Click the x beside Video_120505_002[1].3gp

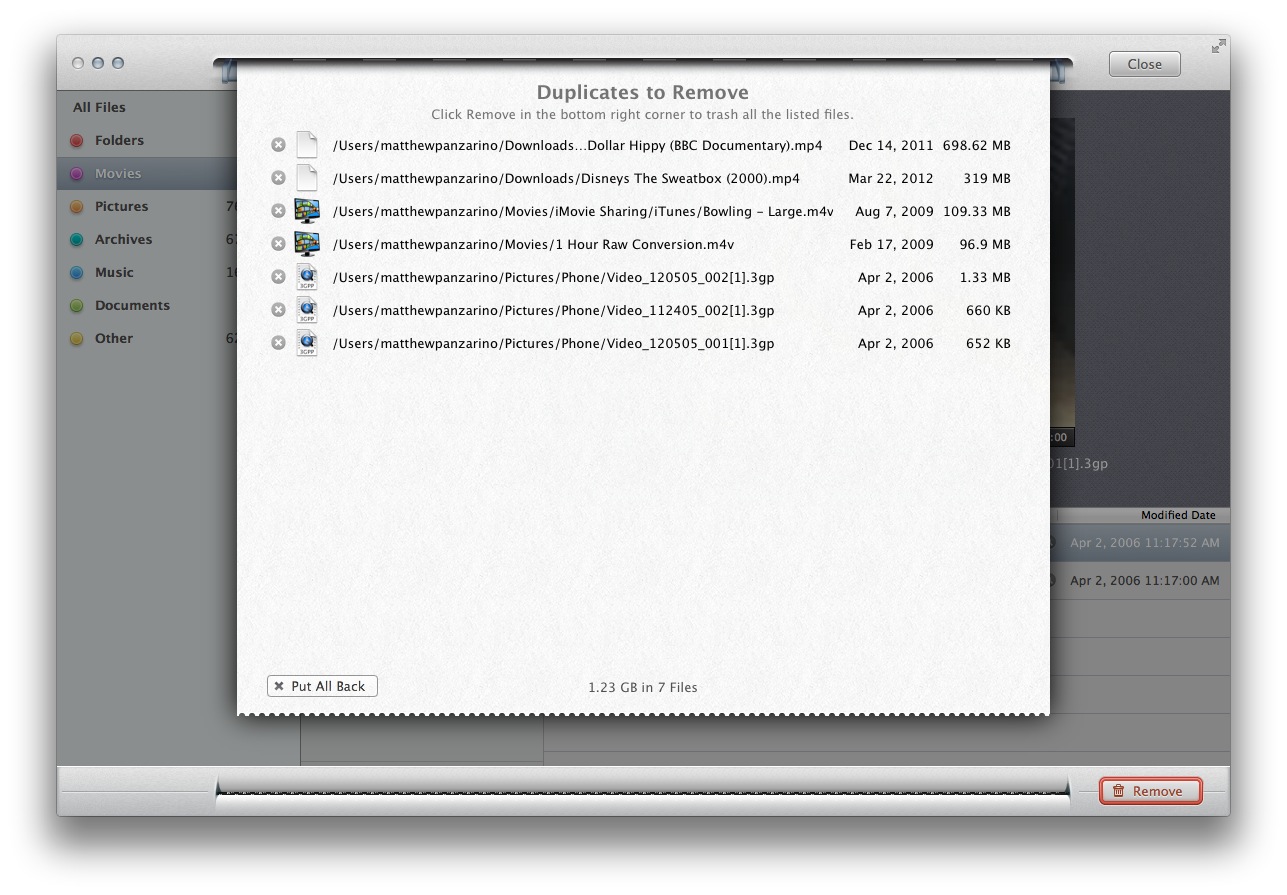click(278, 277)
